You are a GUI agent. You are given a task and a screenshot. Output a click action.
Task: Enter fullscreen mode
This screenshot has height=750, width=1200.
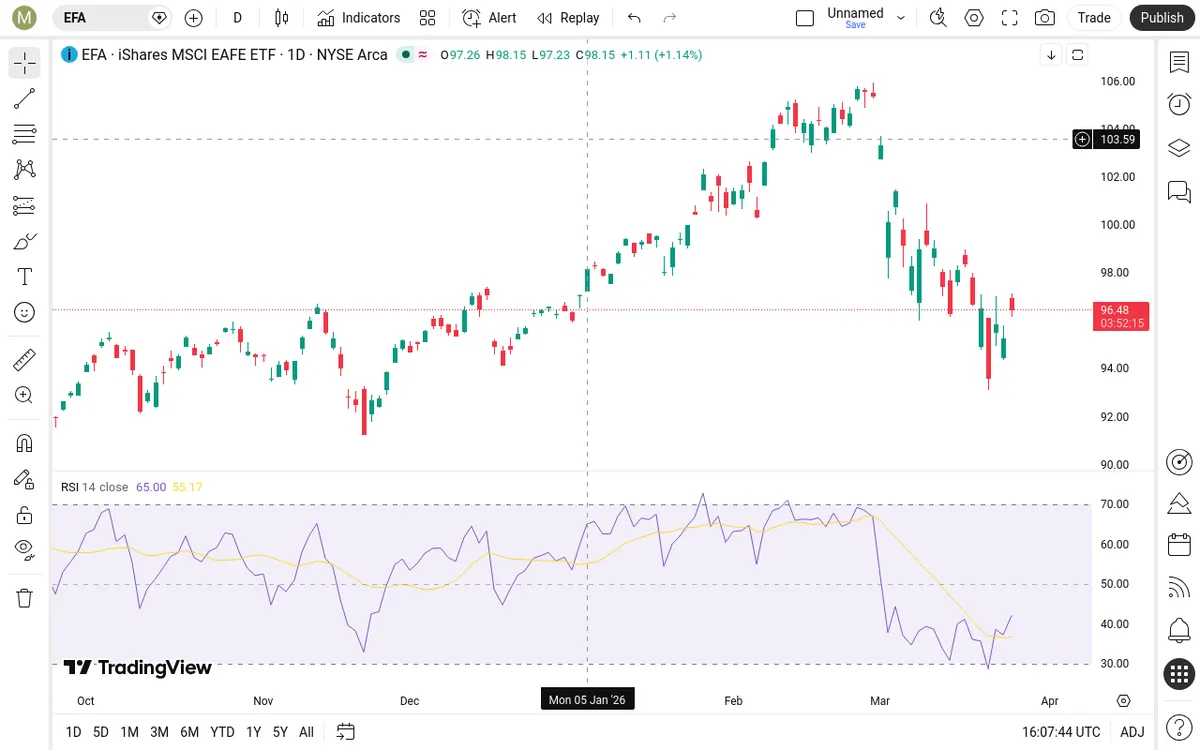(x=1010, y=18)
